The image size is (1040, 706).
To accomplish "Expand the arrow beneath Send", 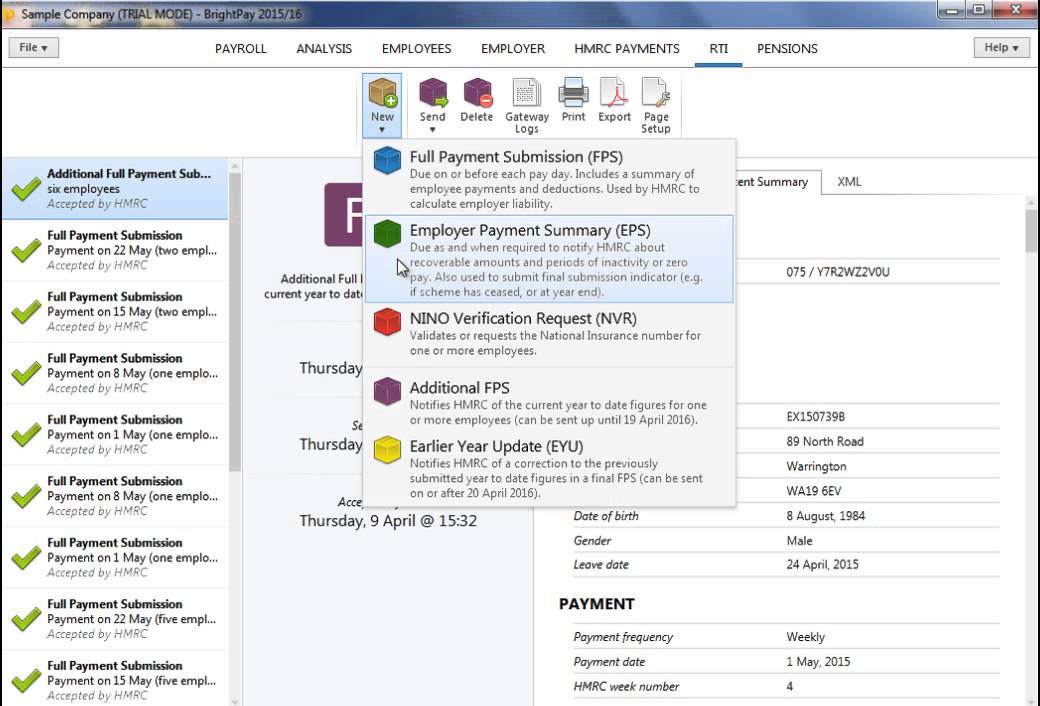I will click(432, 130).
